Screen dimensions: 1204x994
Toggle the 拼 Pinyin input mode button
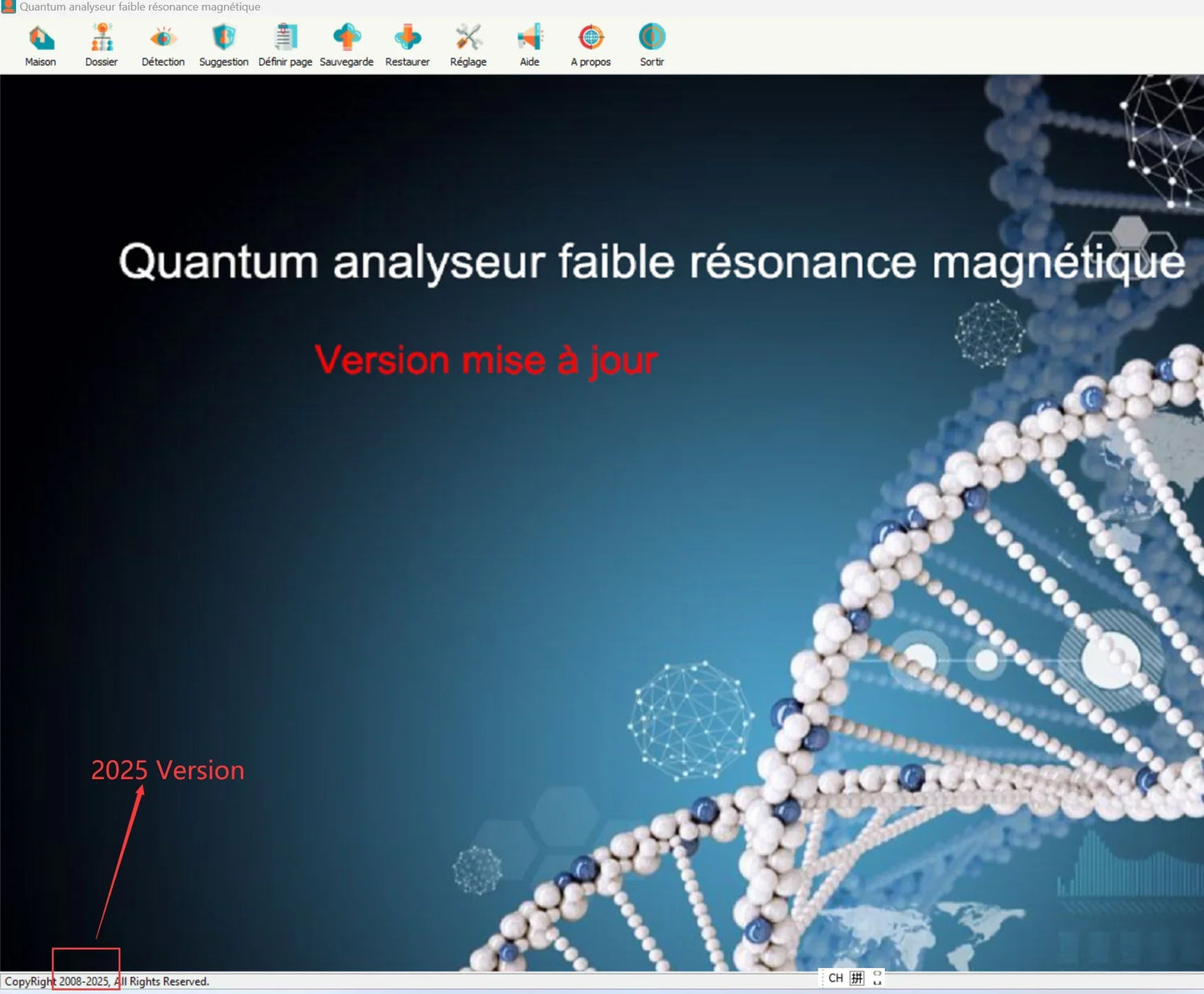tap(857, 978)
